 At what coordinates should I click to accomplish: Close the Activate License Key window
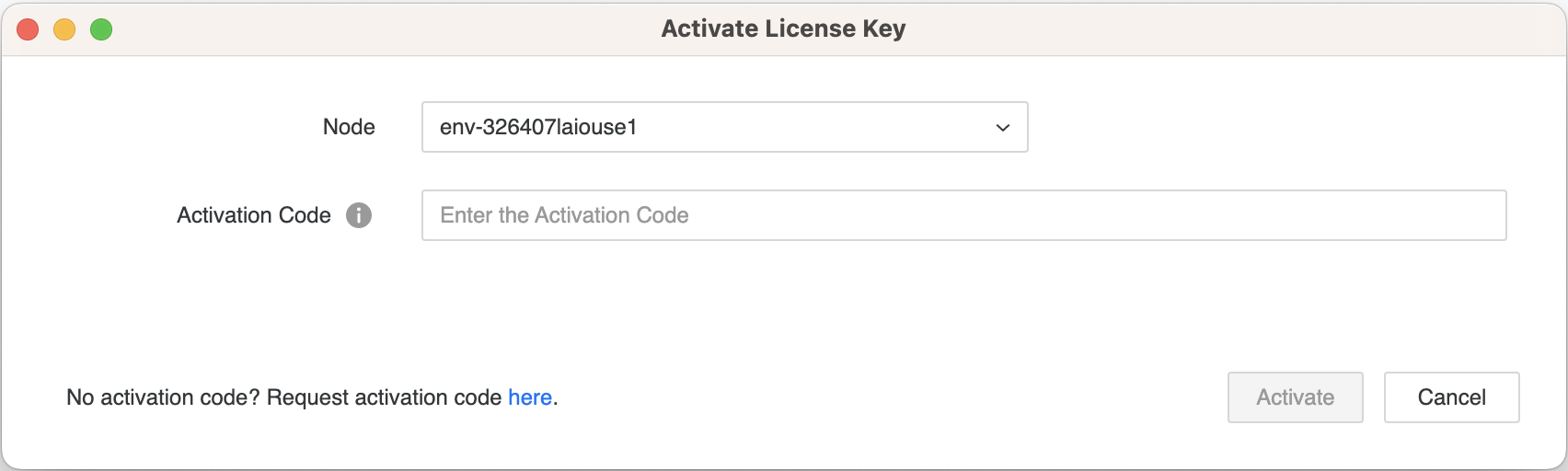click(x=28, y=29)
